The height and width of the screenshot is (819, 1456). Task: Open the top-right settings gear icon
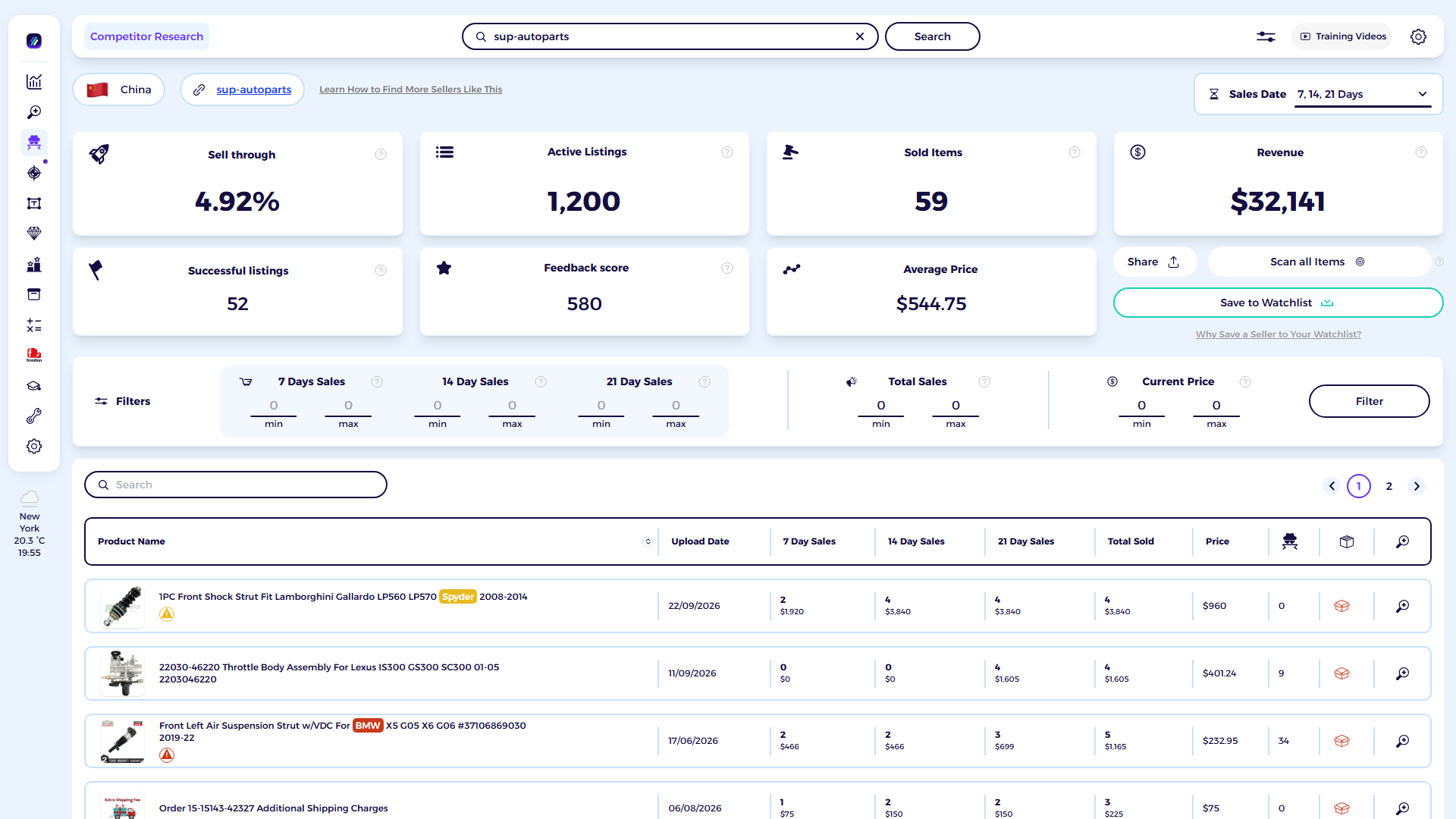[1418, 36]
